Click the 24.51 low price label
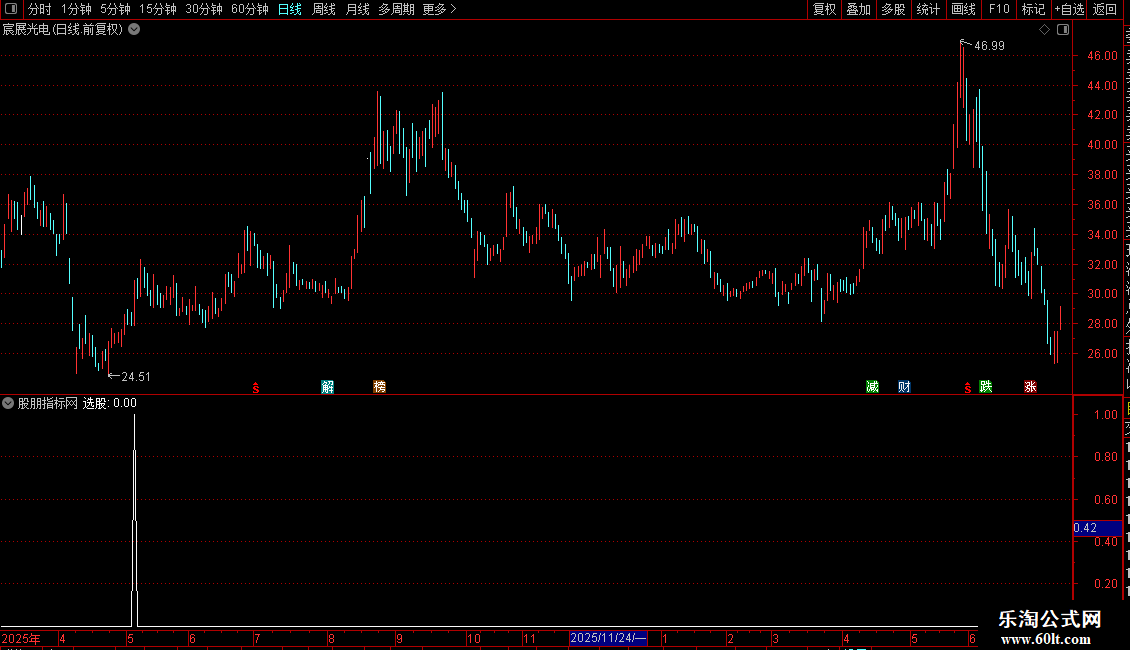This screenshot has height=650, width=1130. (x=135, y=377)
